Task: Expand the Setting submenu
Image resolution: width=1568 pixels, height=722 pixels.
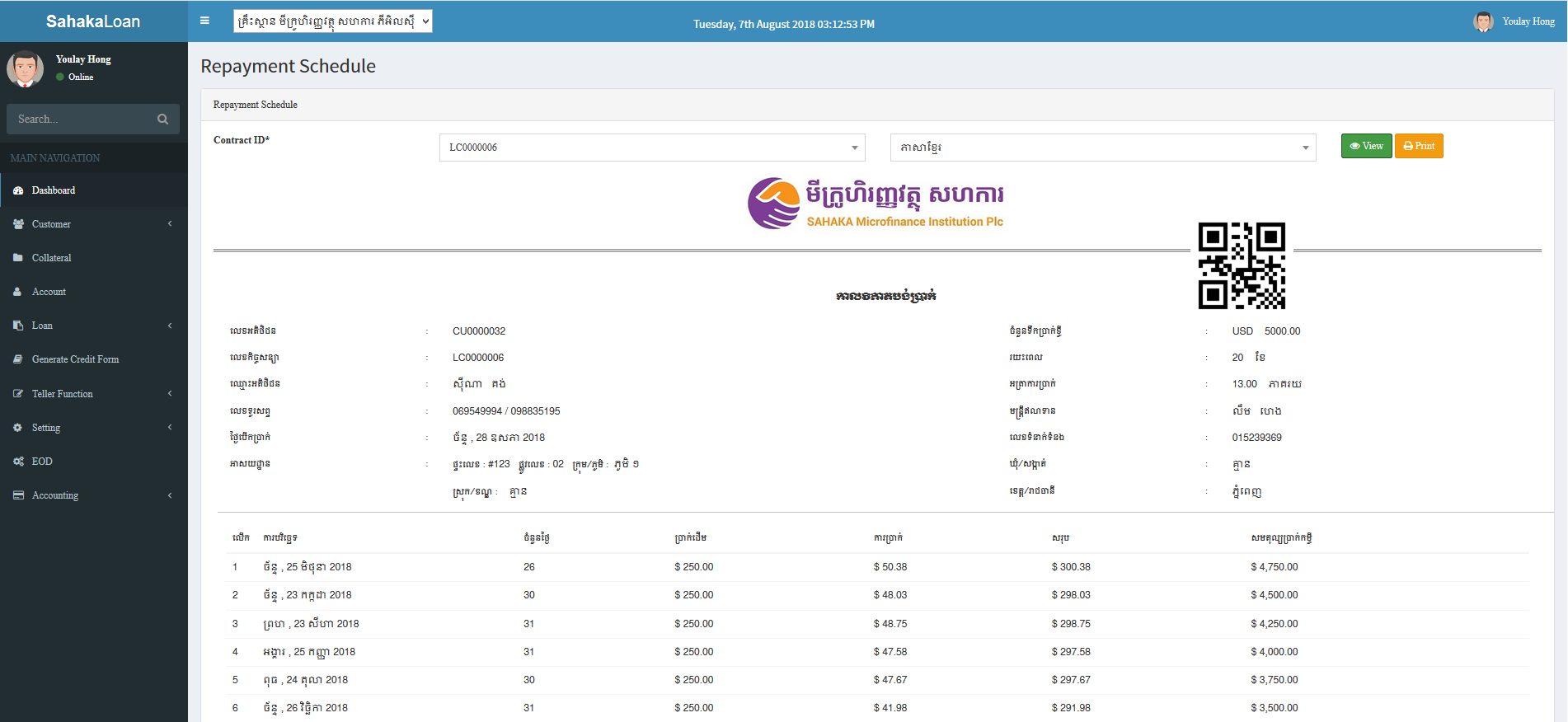Action: pyautogui.click(x=46, y=428)
